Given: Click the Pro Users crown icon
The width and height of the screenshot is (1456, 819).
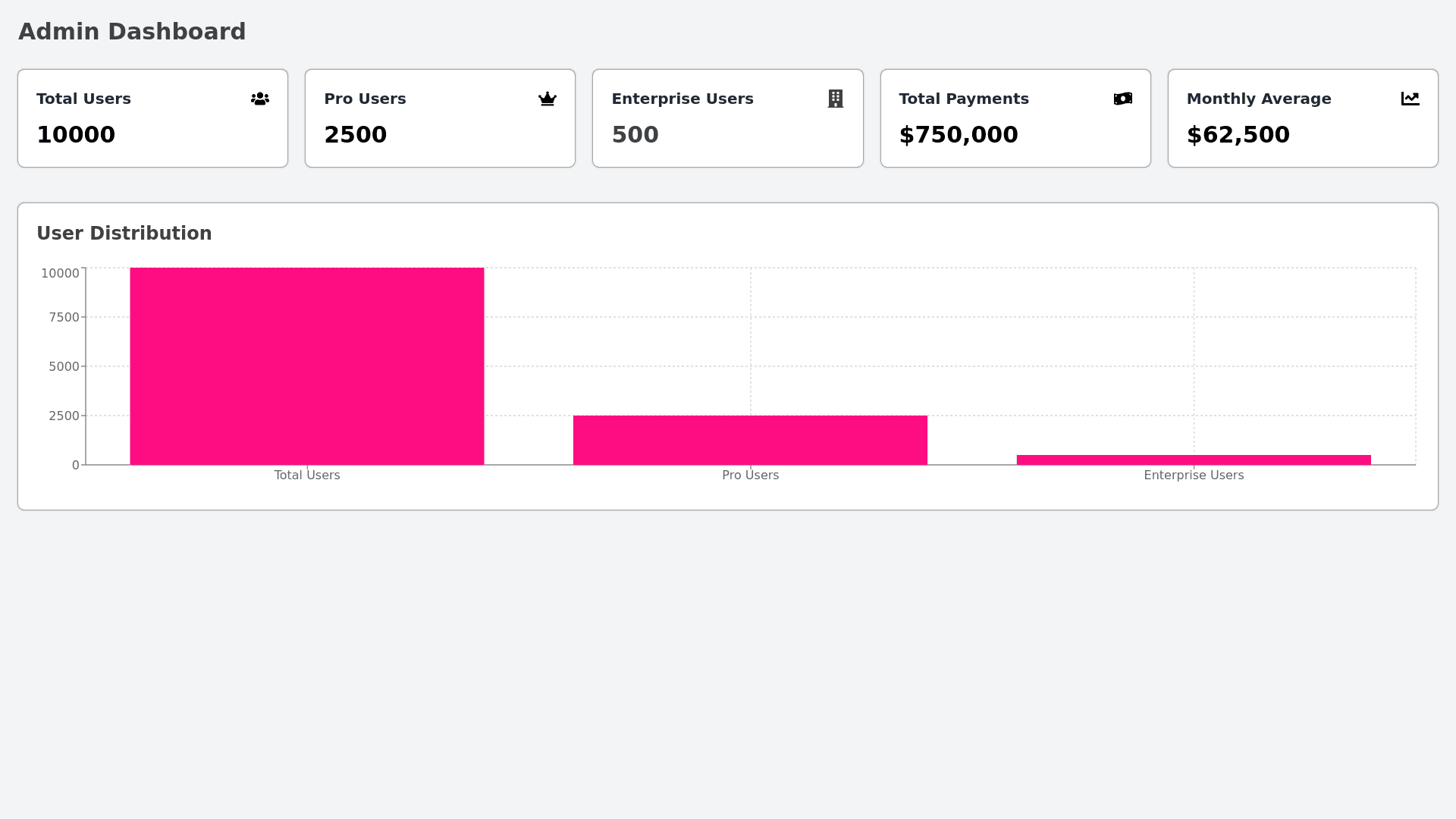Looking at the screenshot, I should pyautogui.click(x=548, y=99).
